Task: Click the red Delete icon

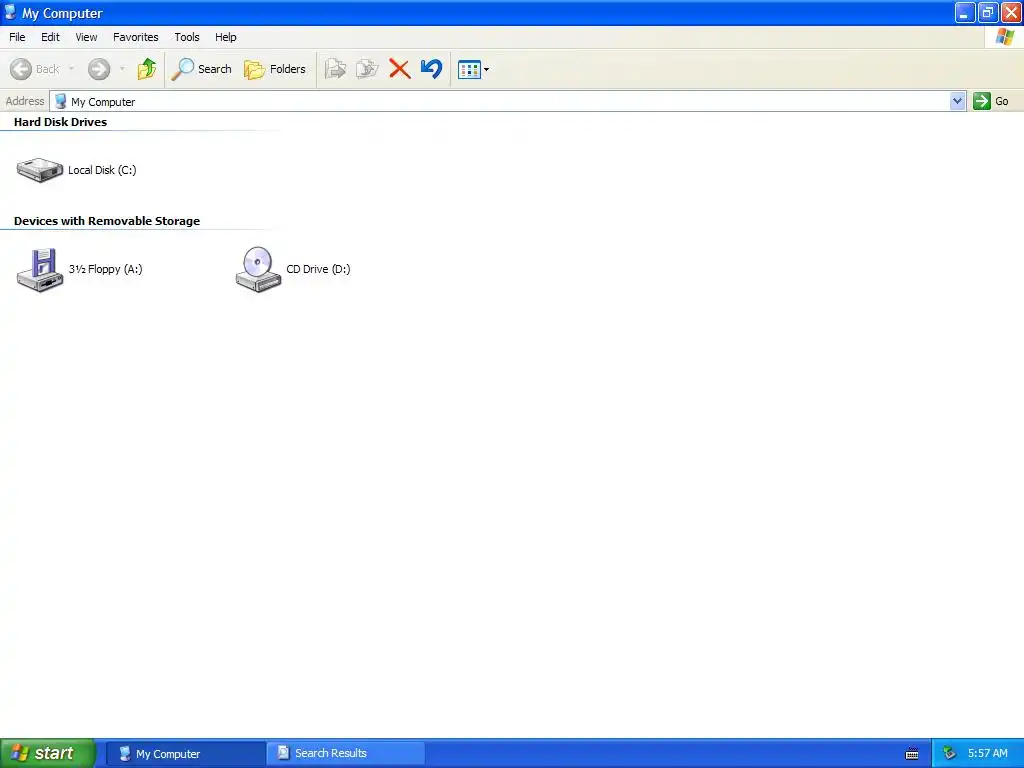Action: (x=400, y=69)
